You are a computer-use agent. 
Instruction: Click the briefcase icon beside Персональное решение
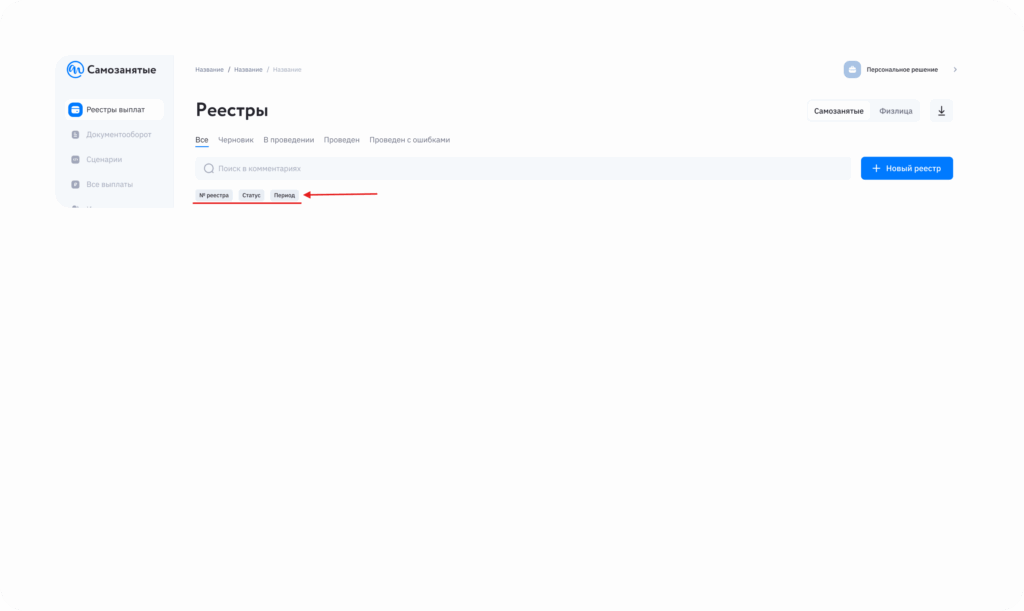tap(852, 70)
